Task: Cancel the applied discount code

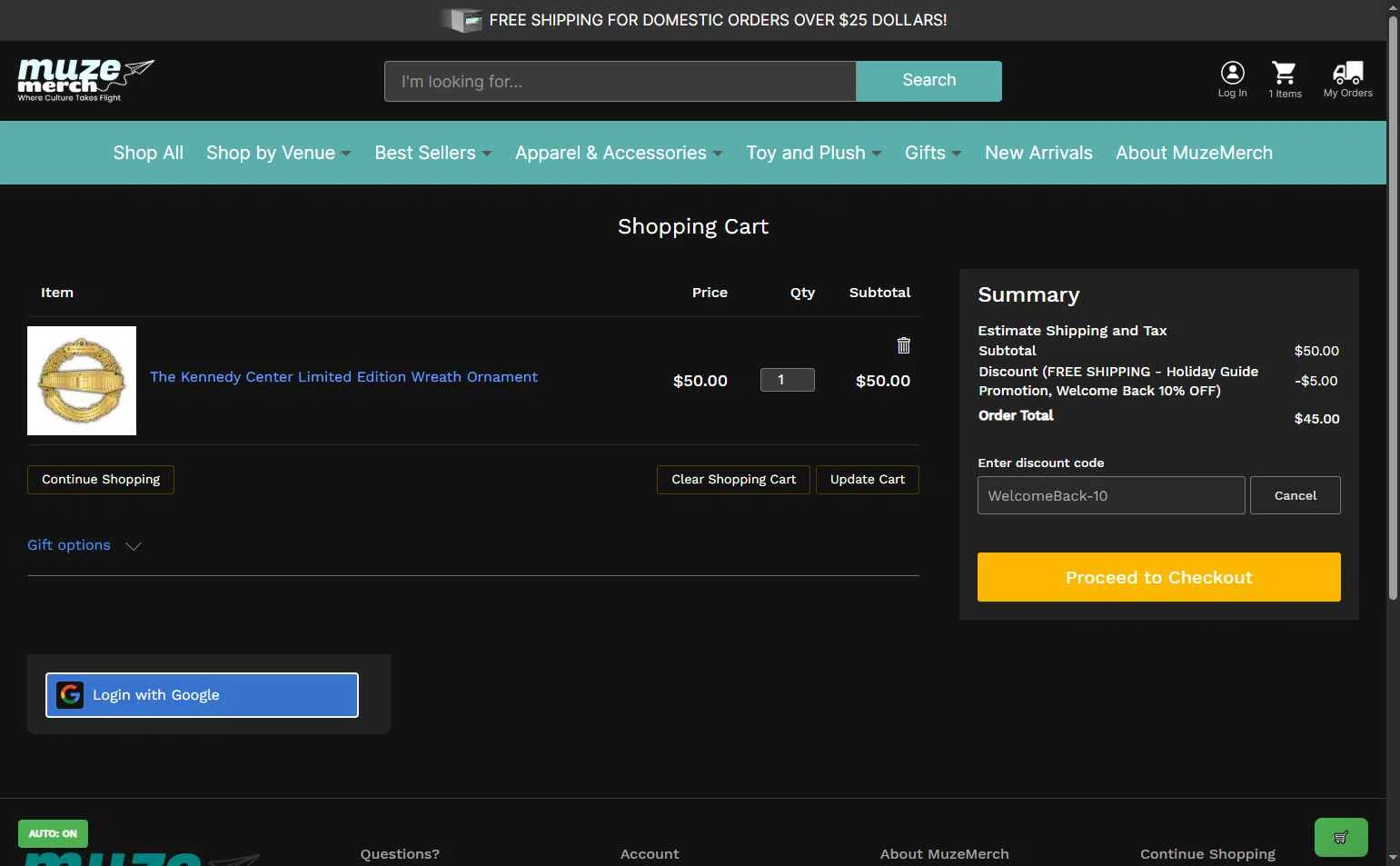Action: [x=1295, y=495]
